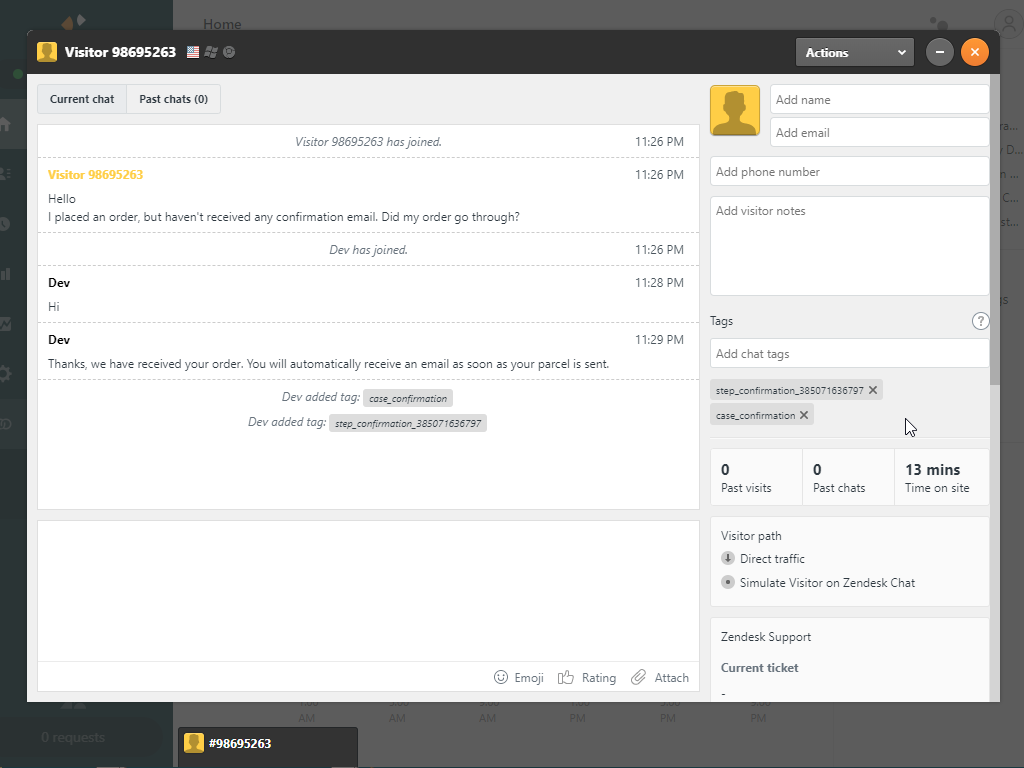Open the Emoji picker
The width and height of the screenshot is (1024, 768).
pos(519,677)
